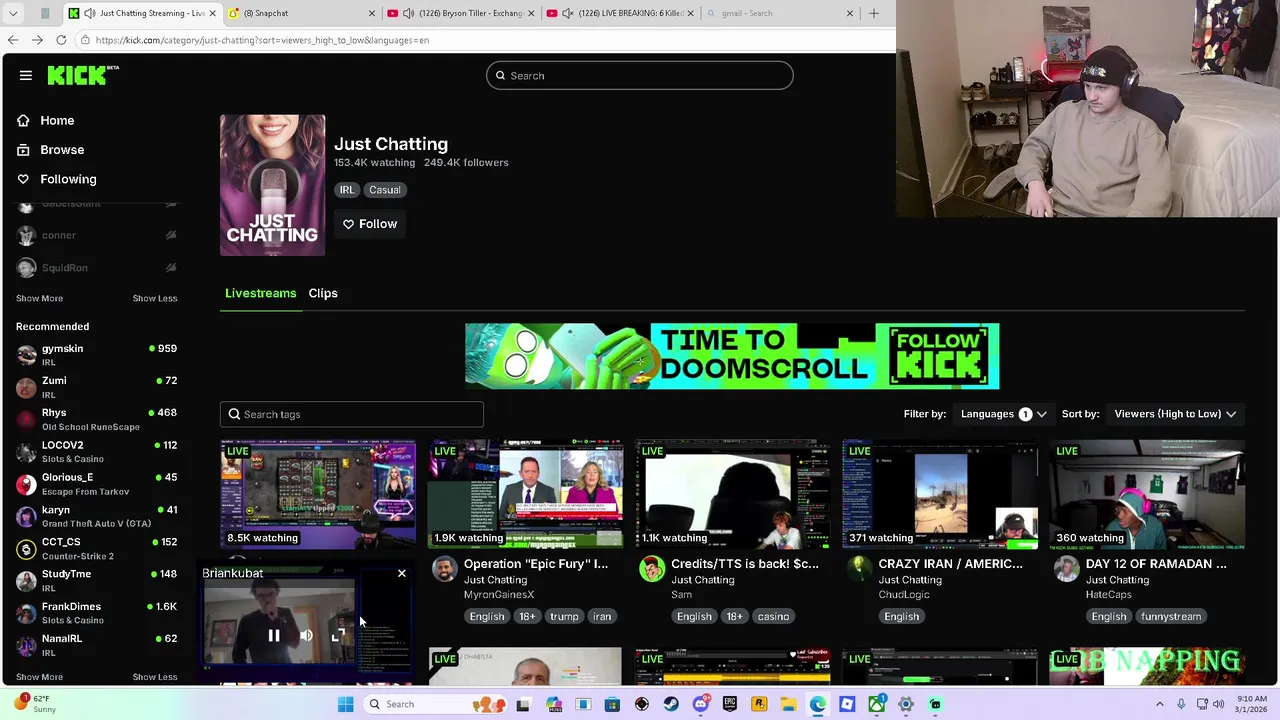Image resolution: width=1280 pixels, height=720 pixels.
Task: Open gymskin recommended channel
Action: [x=97, y=355]
